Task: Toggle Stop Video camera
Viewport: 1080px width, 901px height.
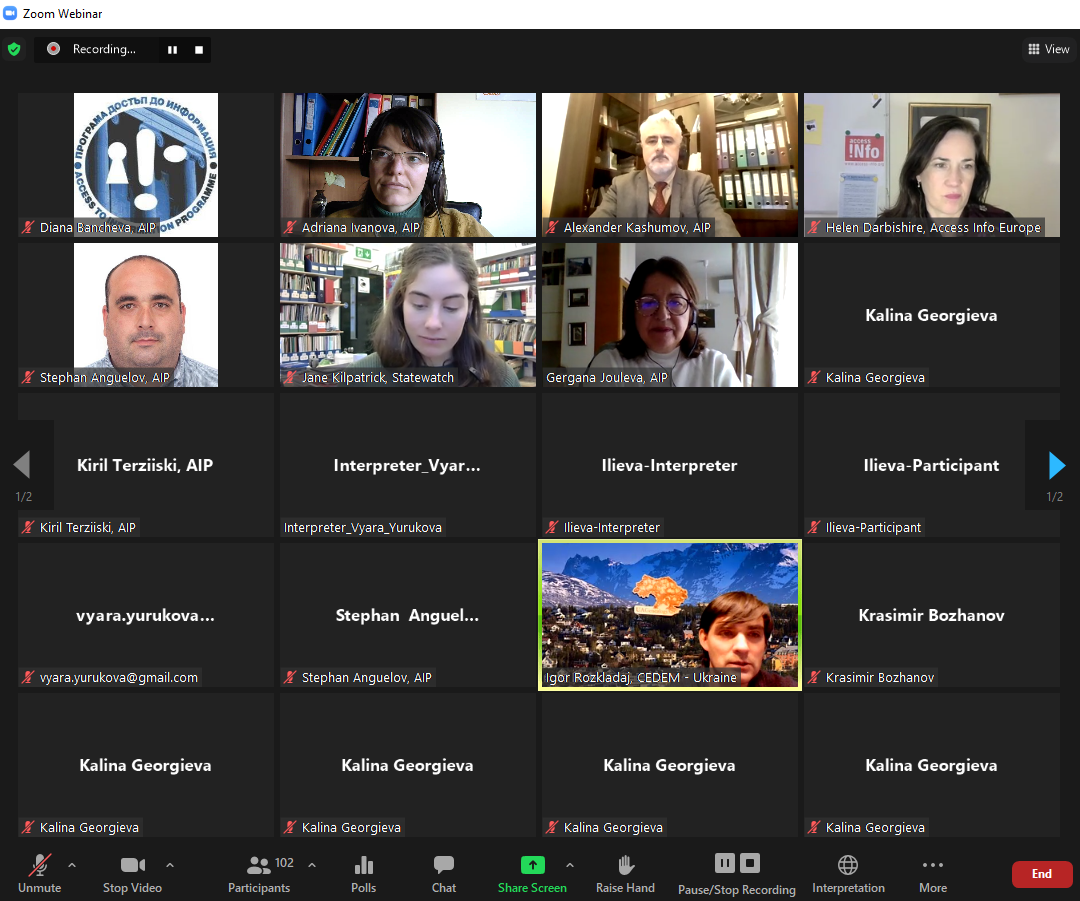Action: click(132, 866)
